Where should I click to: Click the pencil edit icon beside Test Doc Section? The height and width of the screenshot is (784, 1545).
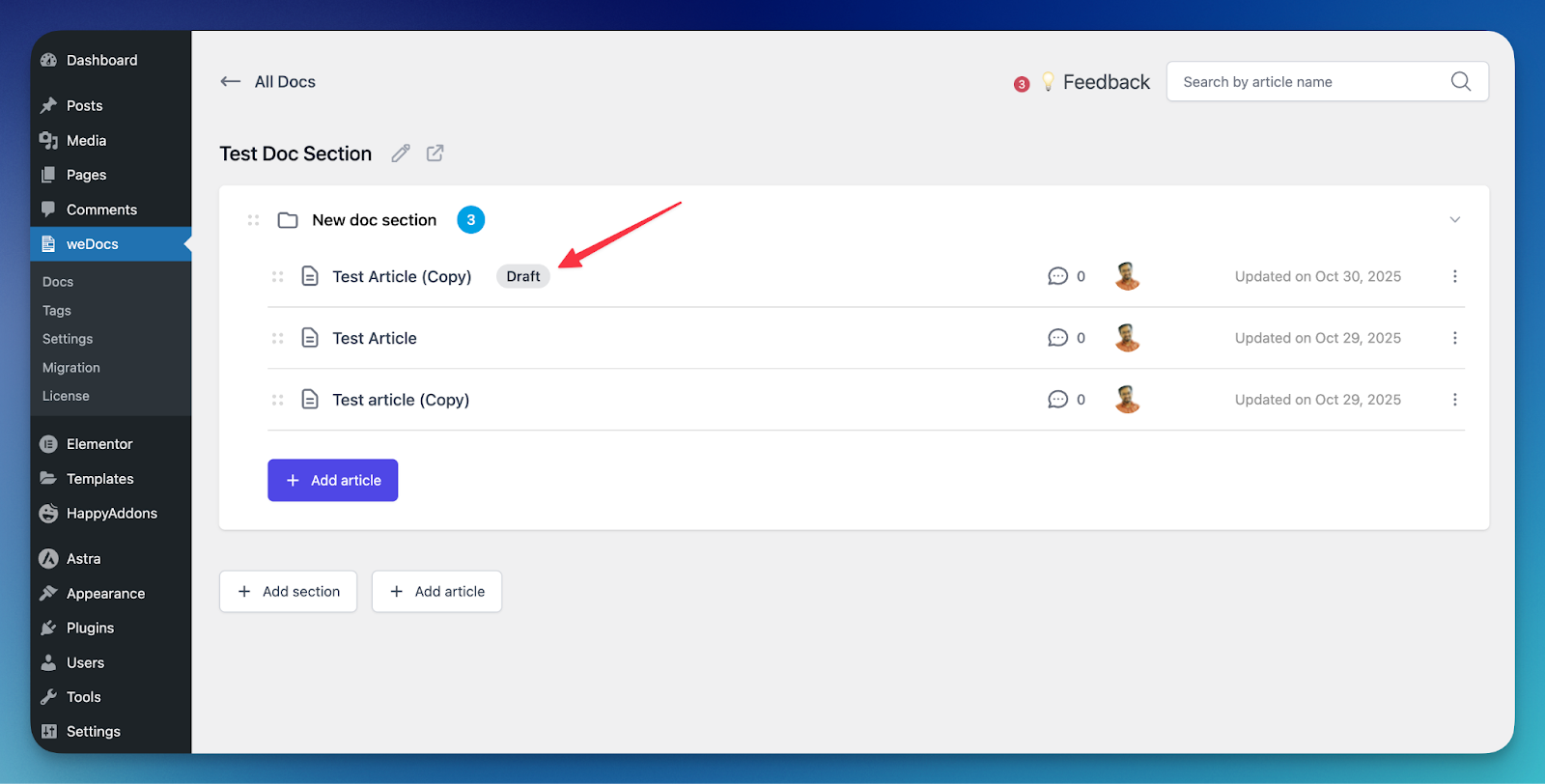click(401, 154)
